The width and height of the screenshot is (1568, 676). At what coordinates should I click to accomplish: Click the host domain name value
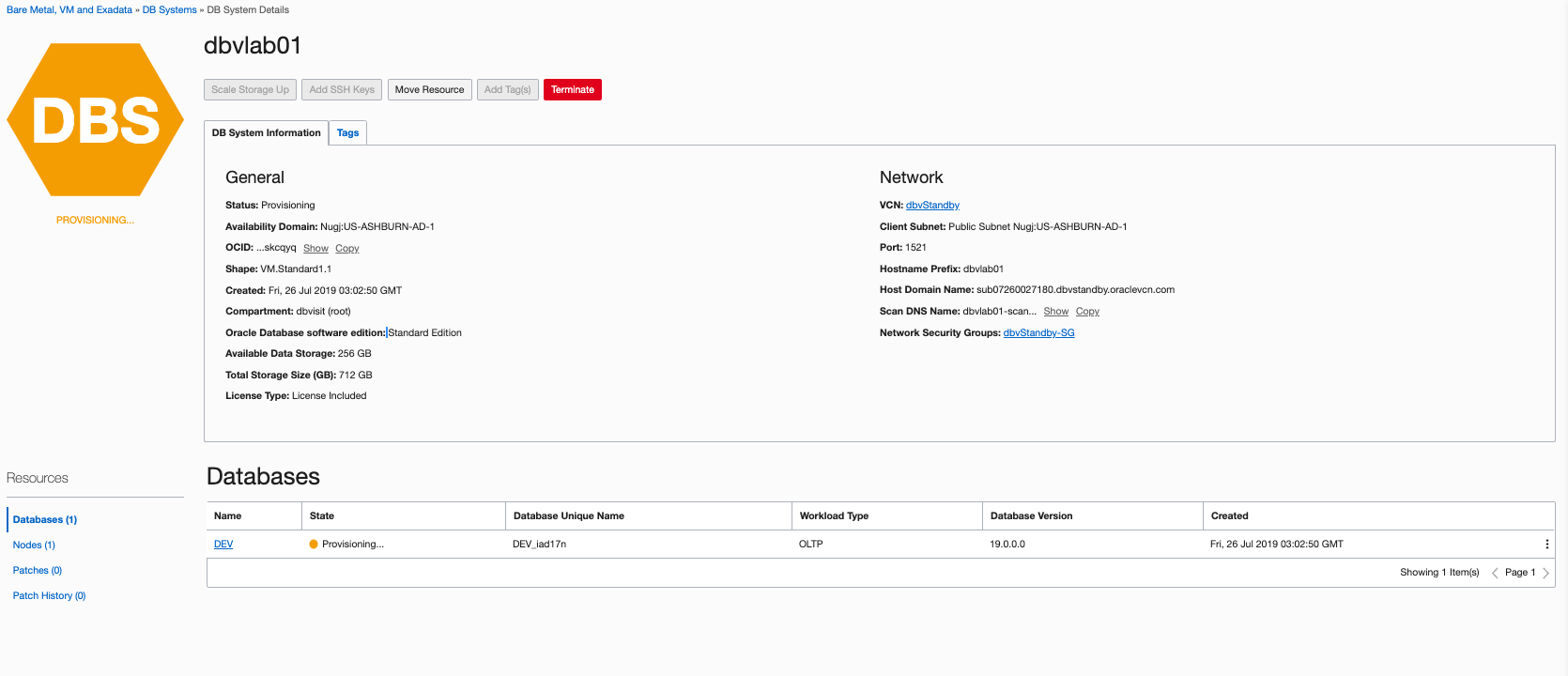tap(1075, 290)
